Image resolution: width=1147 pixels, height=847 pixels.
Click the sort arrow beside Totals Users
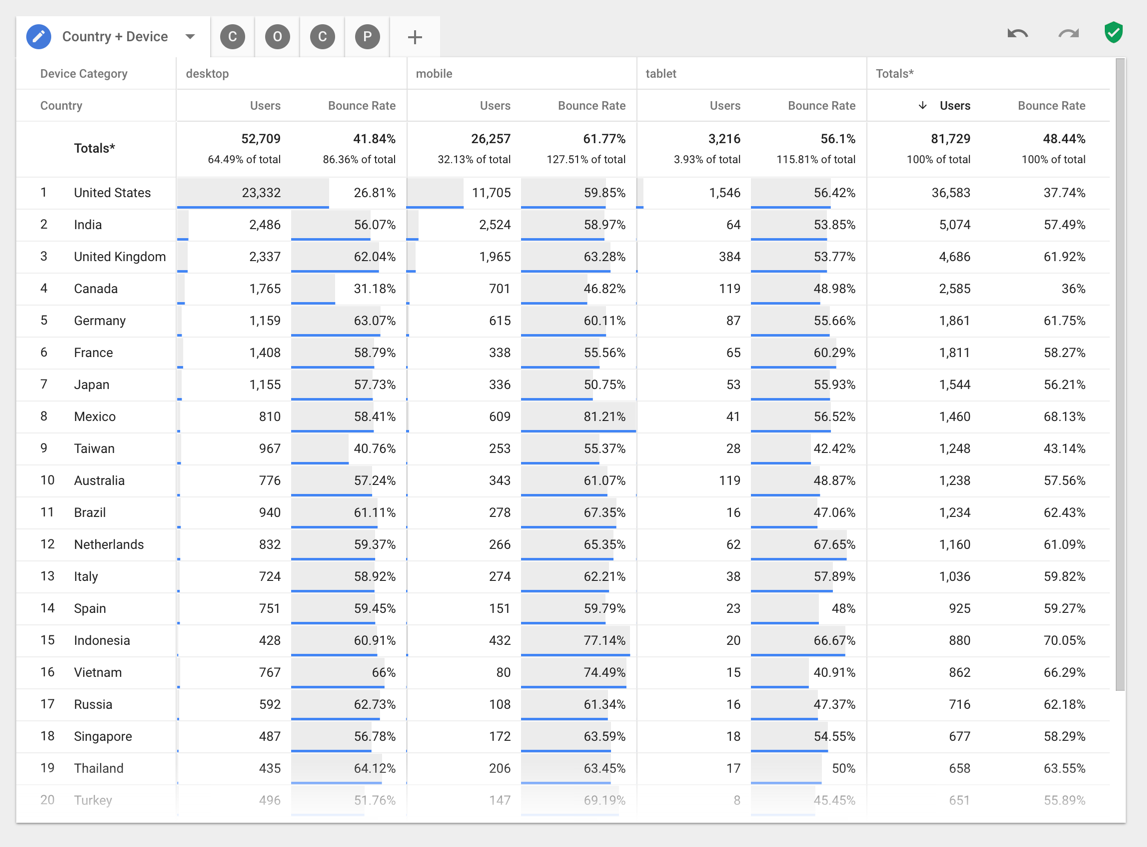pos(922,106)
